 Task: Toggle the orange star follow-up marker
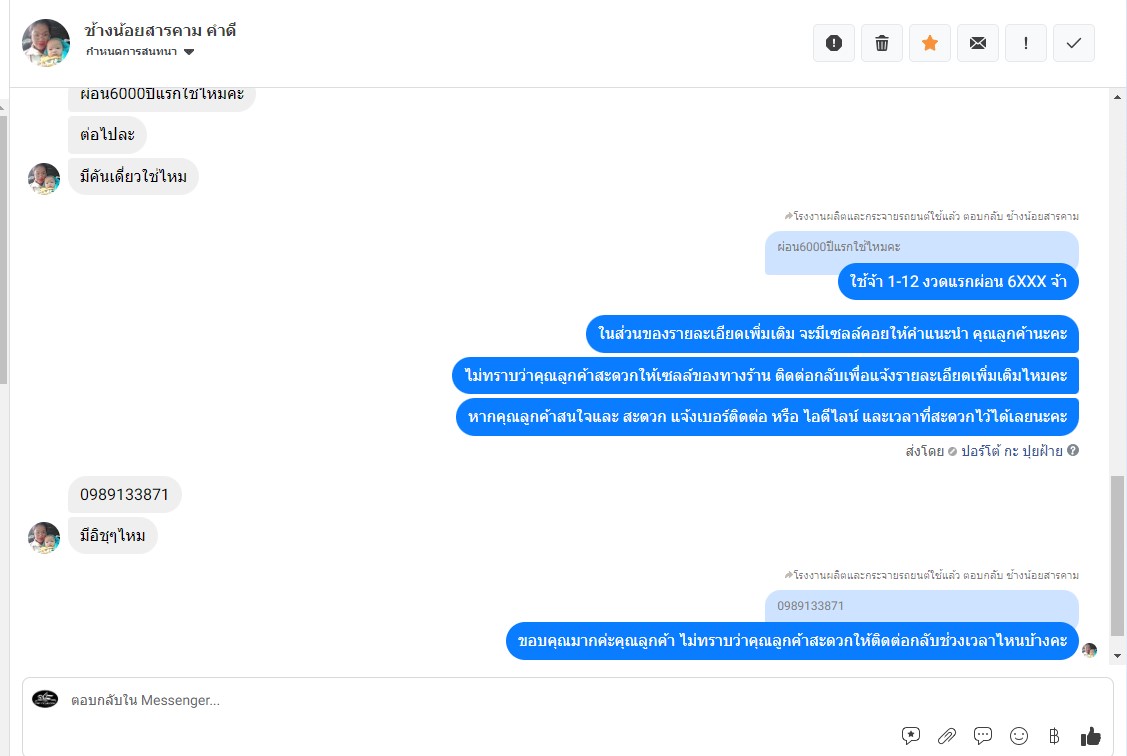pos(930,43)
